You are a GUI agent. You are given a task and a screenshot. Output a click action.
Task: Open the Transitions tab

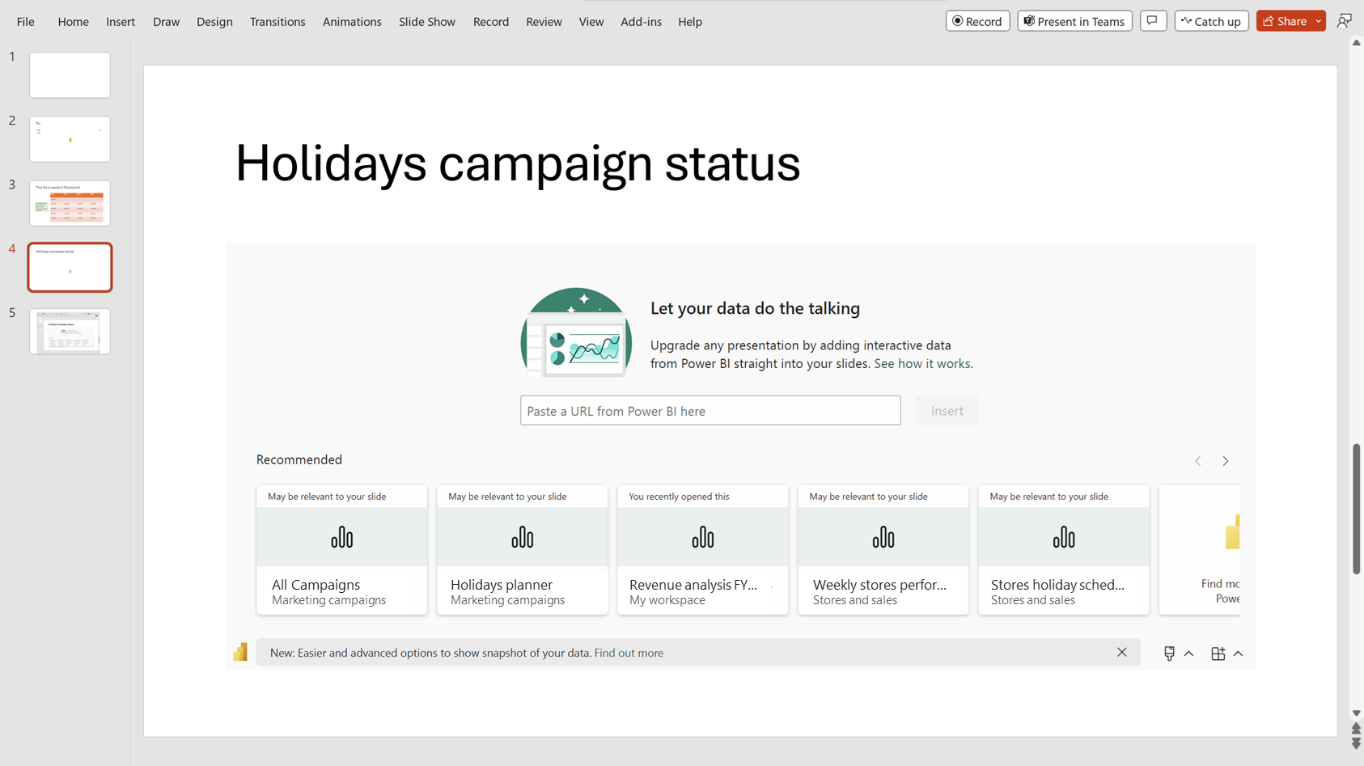tap(277, 21)
